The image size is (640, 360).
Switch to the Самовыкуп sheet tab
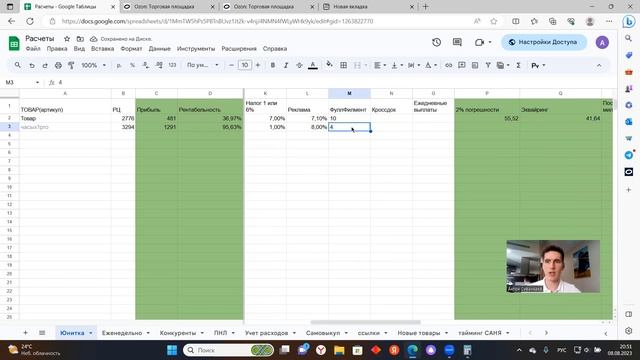tap(323, 333)
